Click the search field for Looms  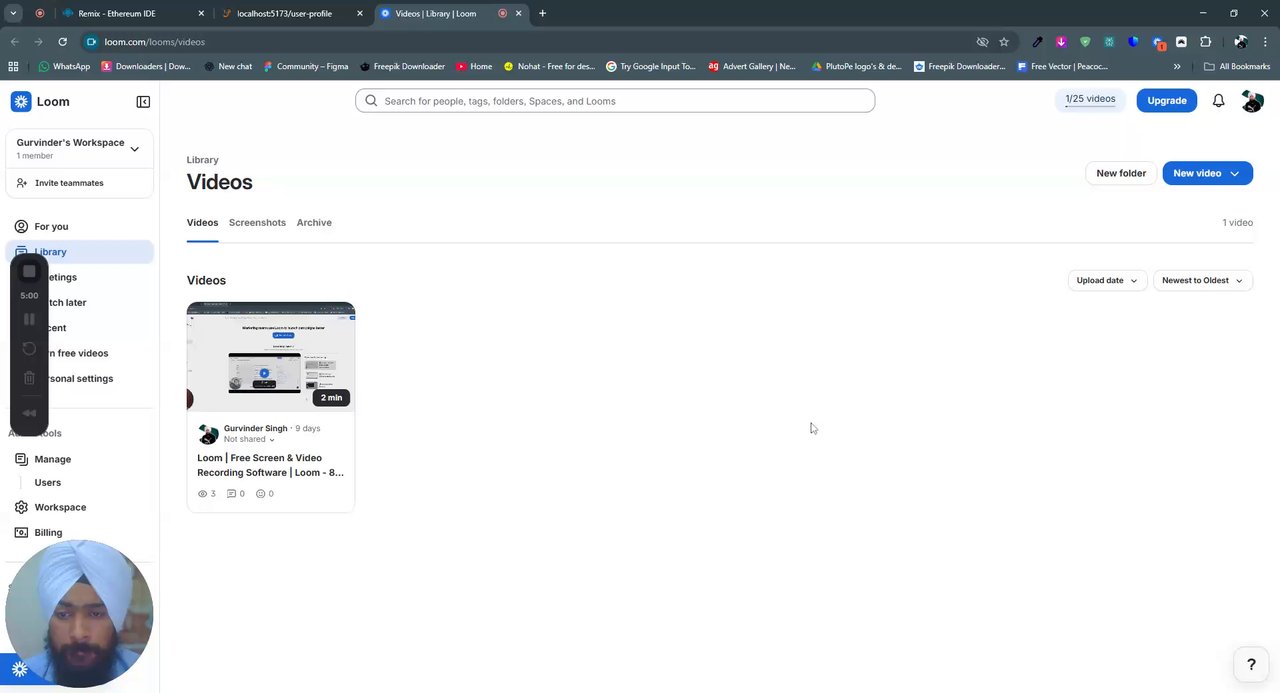pos(615,101)
